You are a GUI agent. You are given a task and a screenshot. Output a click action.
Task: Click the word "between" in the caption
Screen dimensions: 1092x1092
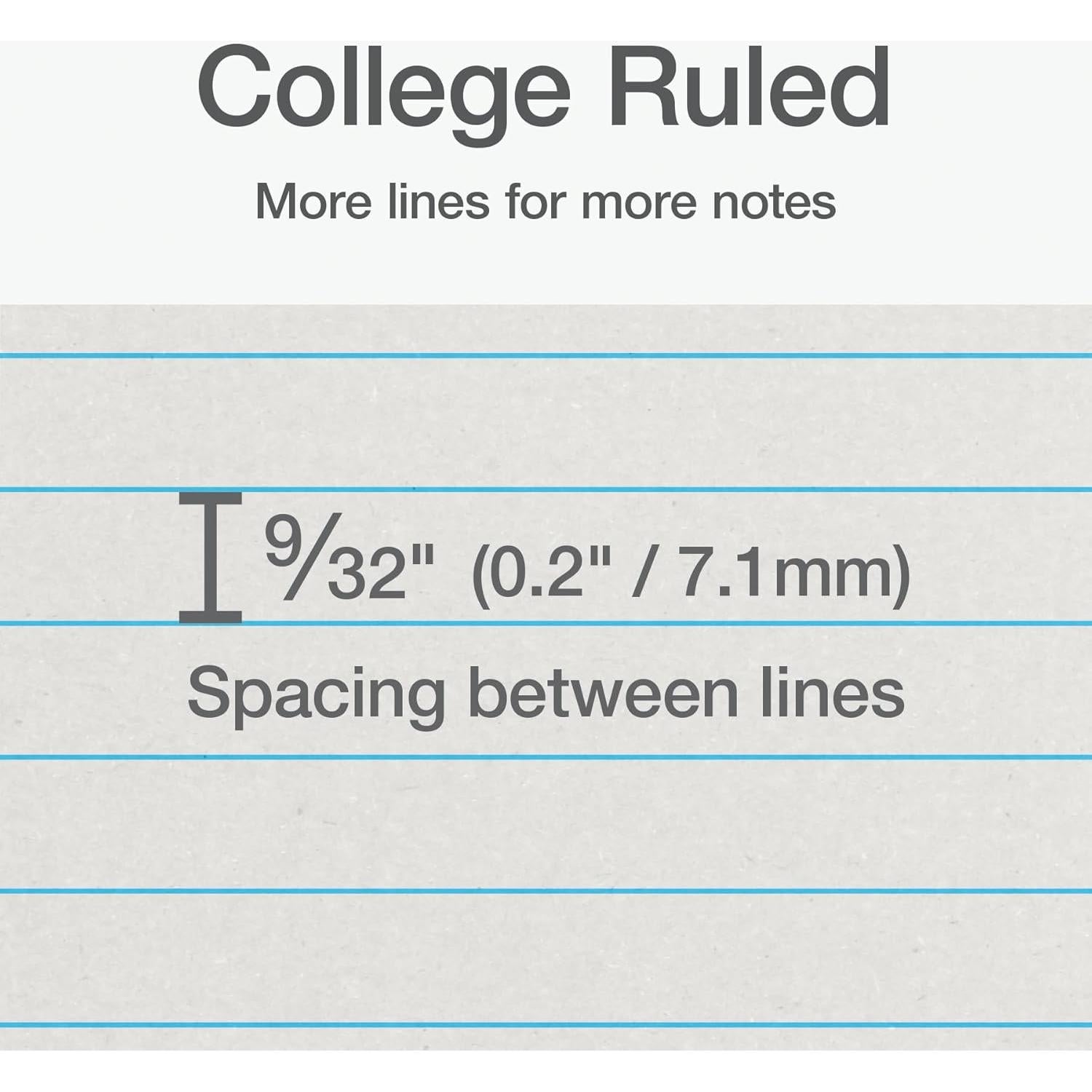coord(603,694)
